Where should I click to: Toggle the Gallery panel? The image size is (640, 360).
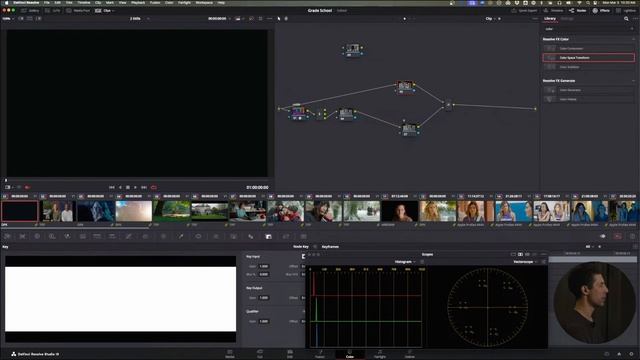(30, 11)
